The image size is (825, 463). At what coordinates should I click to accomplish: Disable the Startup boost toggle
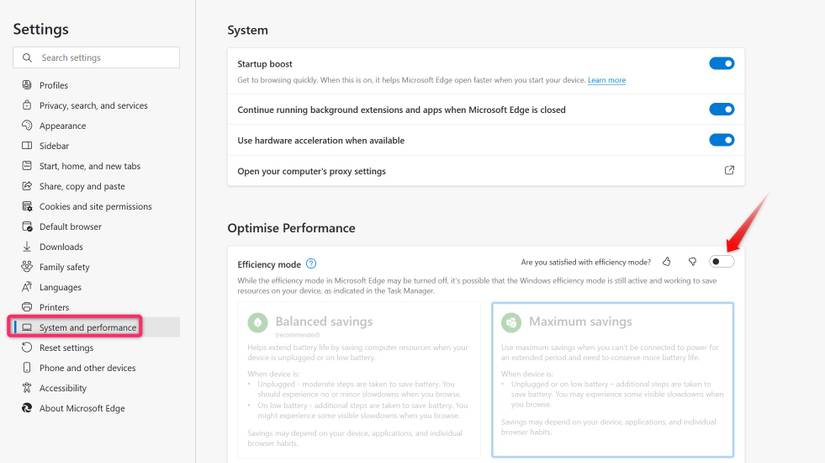(721, 63)
